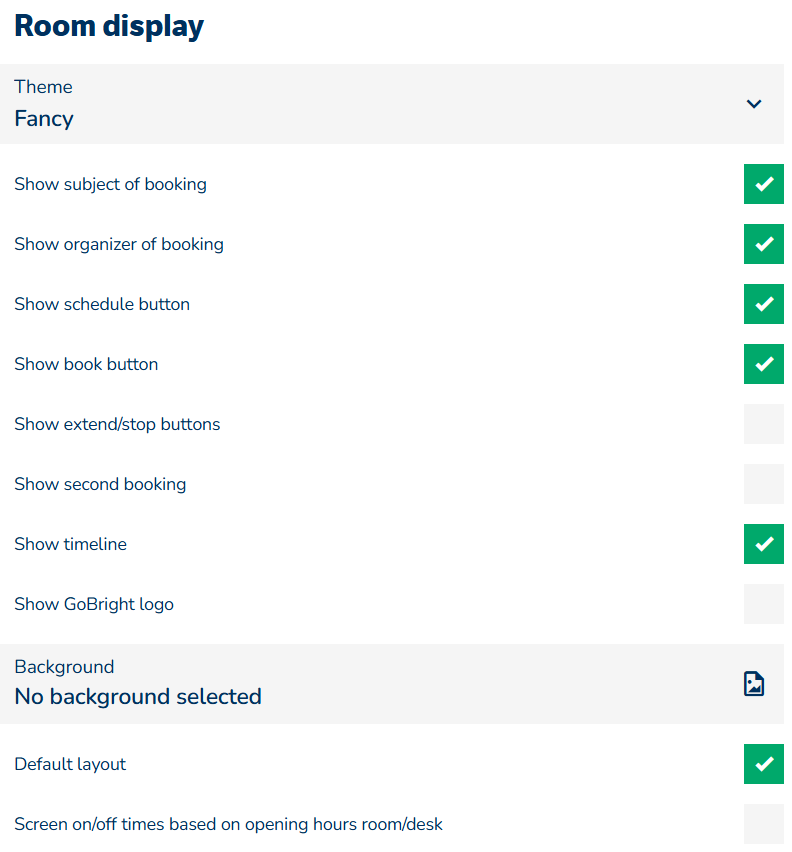The image size is (792, 852).
Task: Open the Fancy theme selector
Action: [x=44, y=119]
